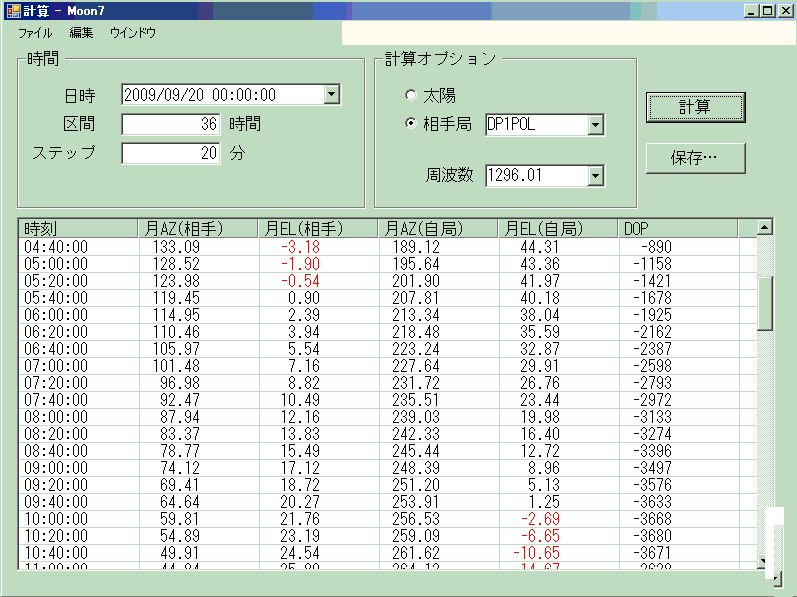Click the 時刻 column header

click(x=78, y=229)
